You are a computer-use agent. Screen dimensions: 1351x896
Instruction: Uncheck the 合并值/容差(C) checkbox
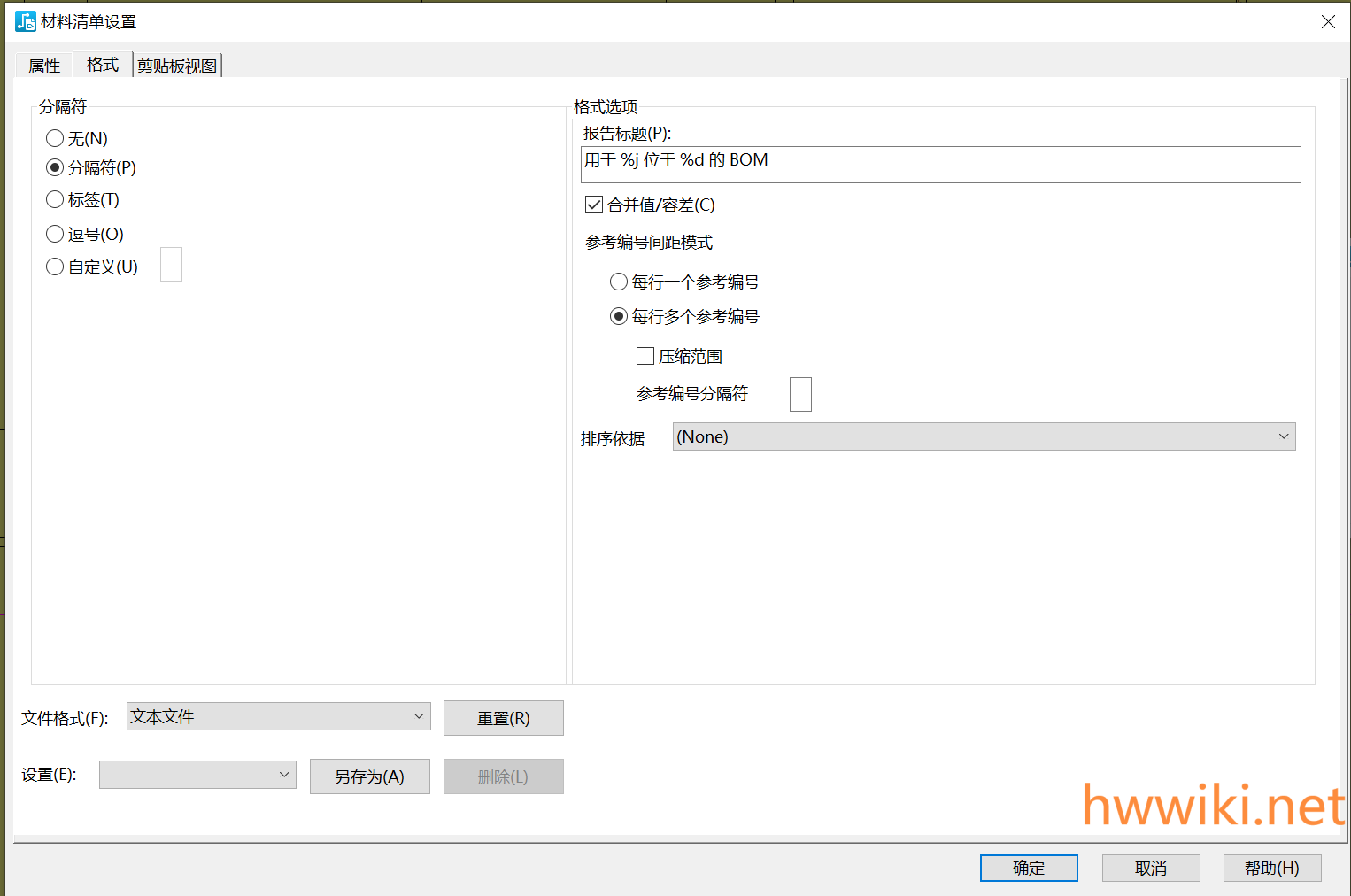pos(594,205)
